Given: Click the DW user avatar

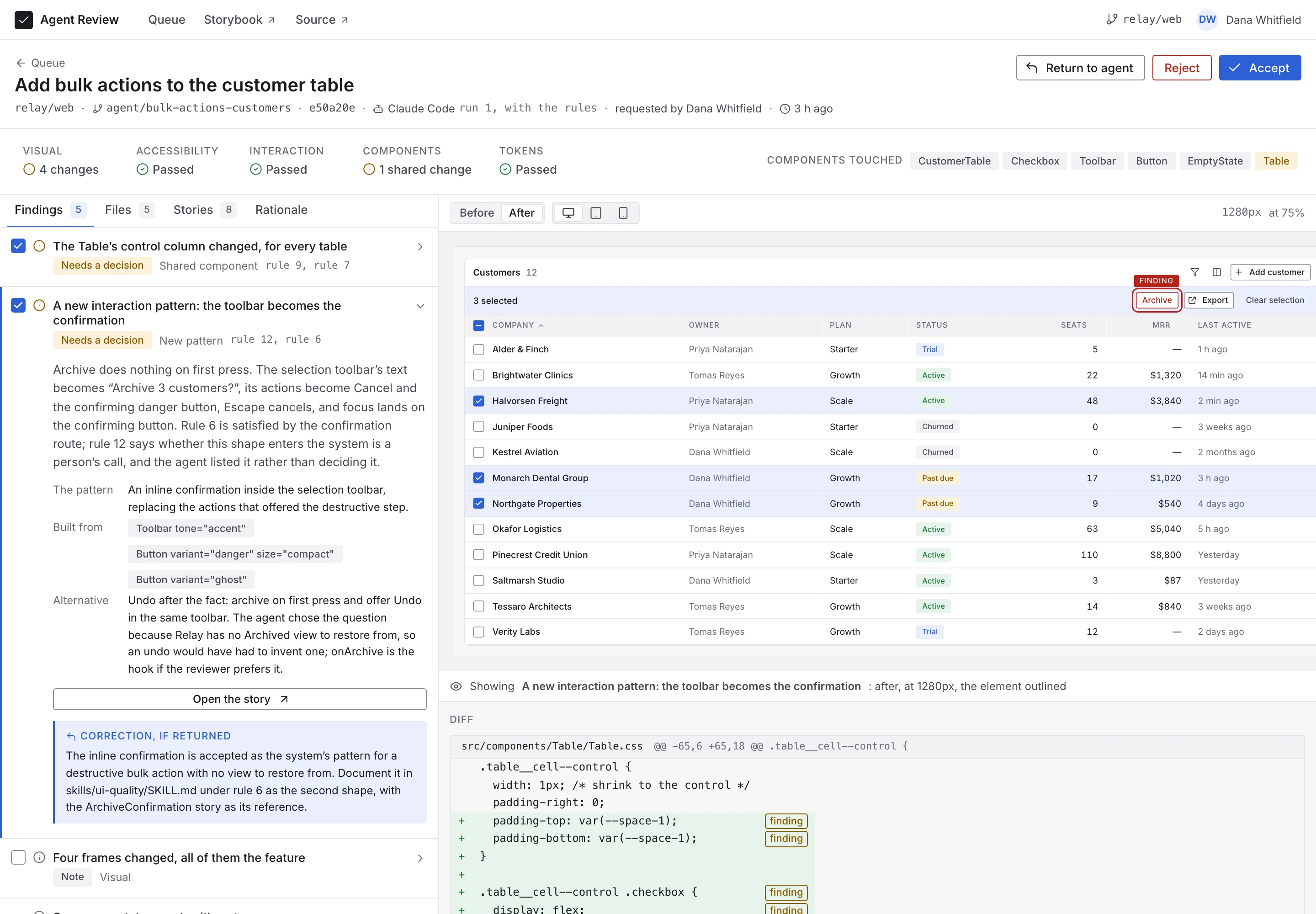Looking at the screenshot, I should tap(1207, 20).
